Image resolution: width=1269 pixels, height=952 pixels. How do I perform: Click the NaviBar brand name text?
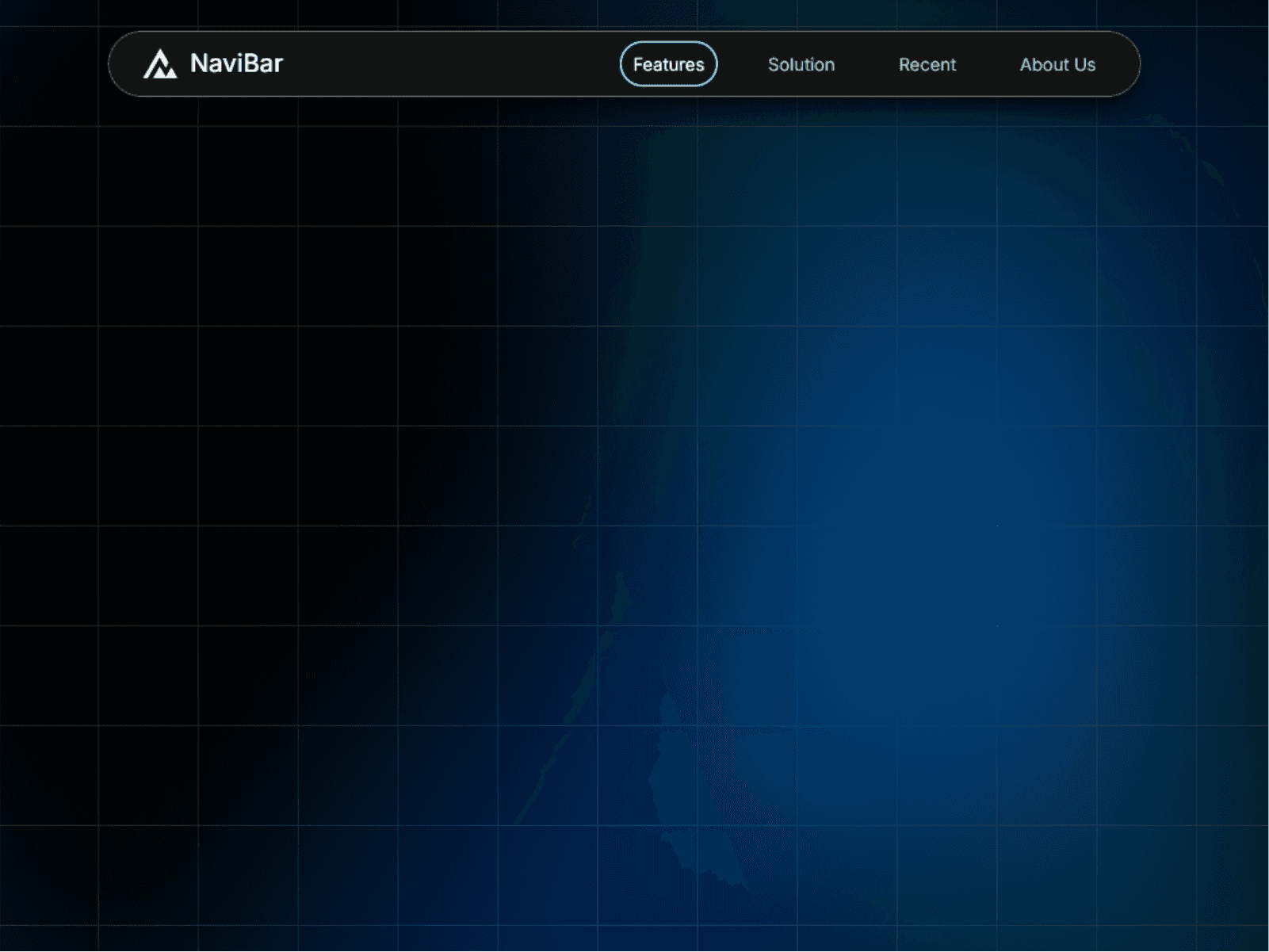coord(236,63)
